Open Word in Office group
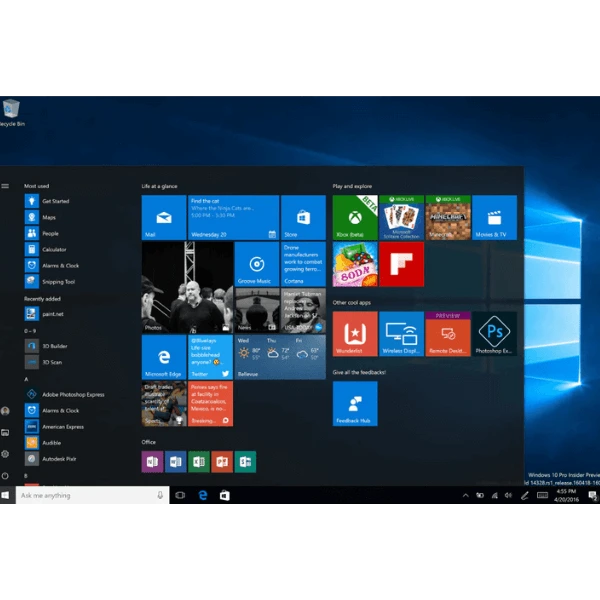This screenshot has width=600, height=600. pyautogui.click(x=176, y=461)
